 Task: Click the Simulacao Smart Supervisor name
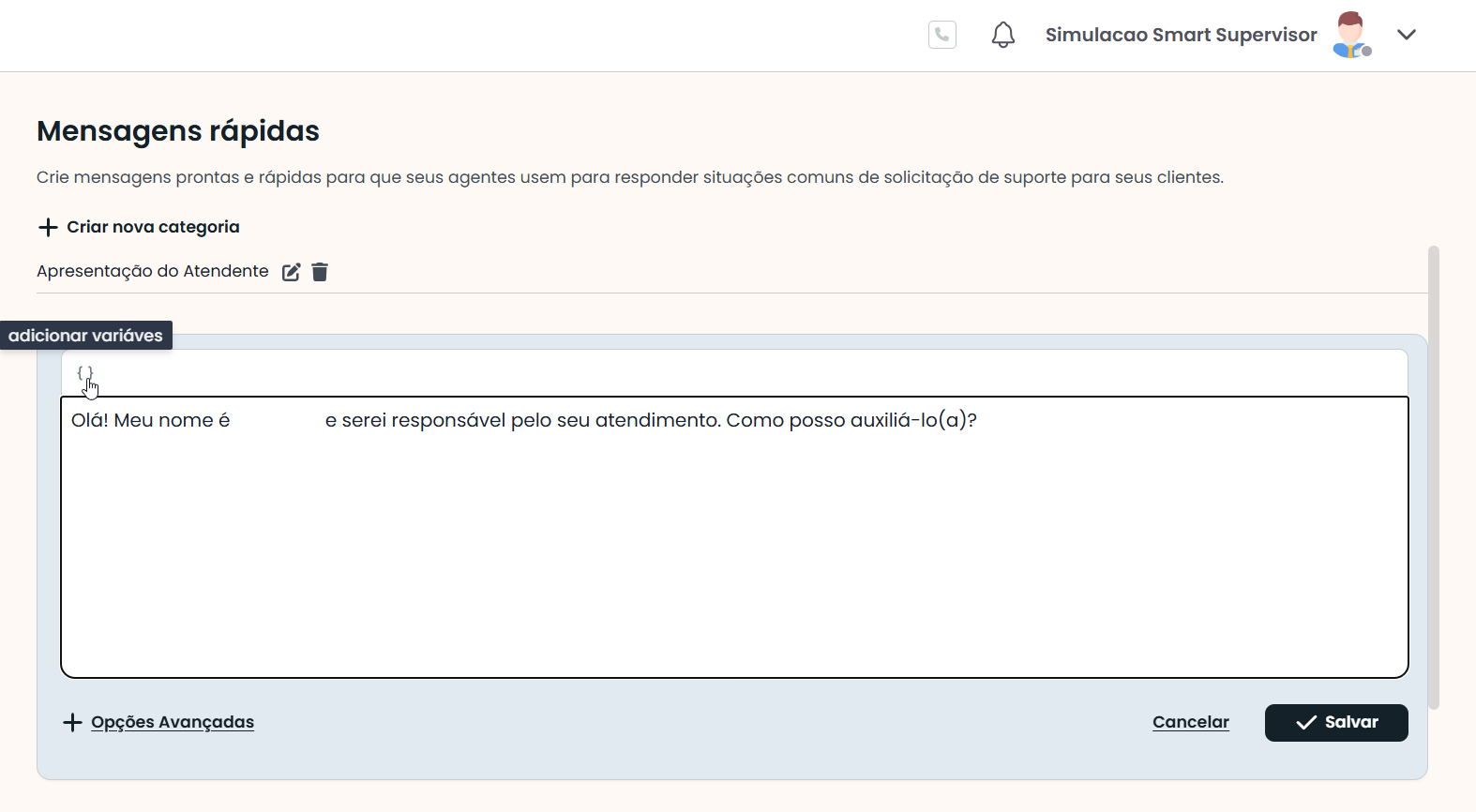coord(1181,35)
